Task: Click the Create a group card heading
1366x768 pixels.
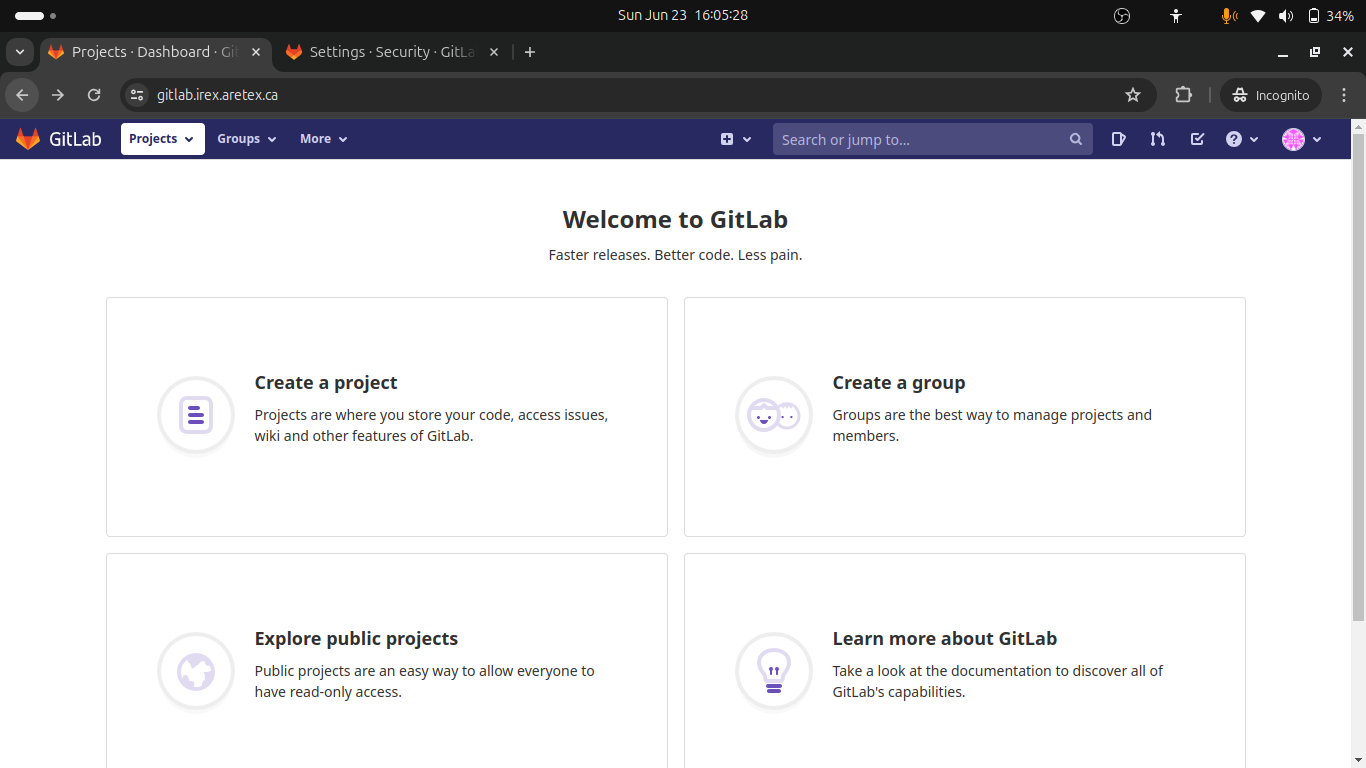Action: click(x=899, y=383)
